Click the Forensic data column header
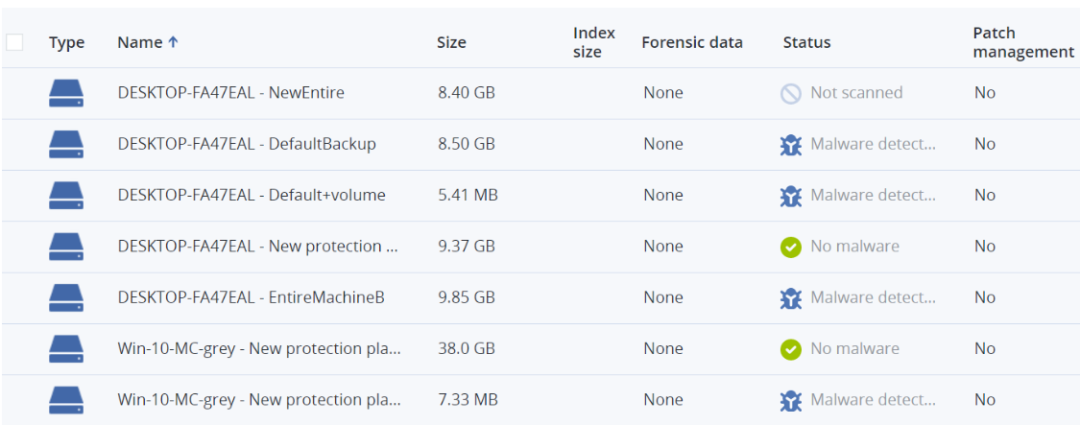 point(691,42)
